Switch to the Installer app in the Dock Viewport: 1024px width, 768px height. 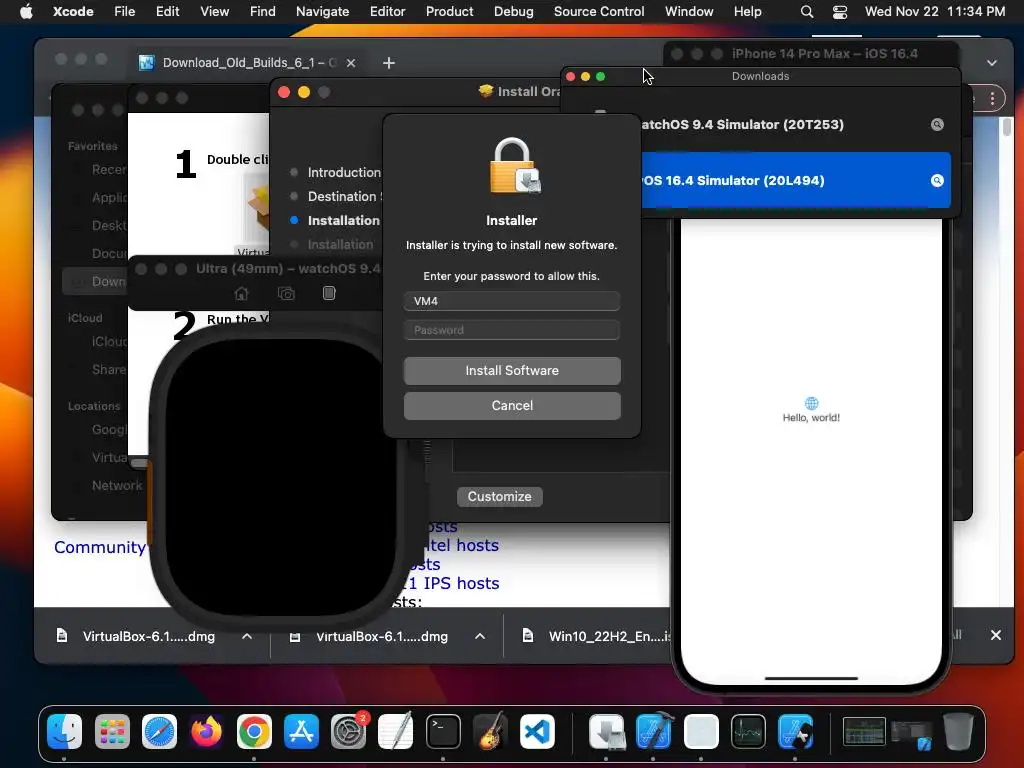click(x=607, y=731)
